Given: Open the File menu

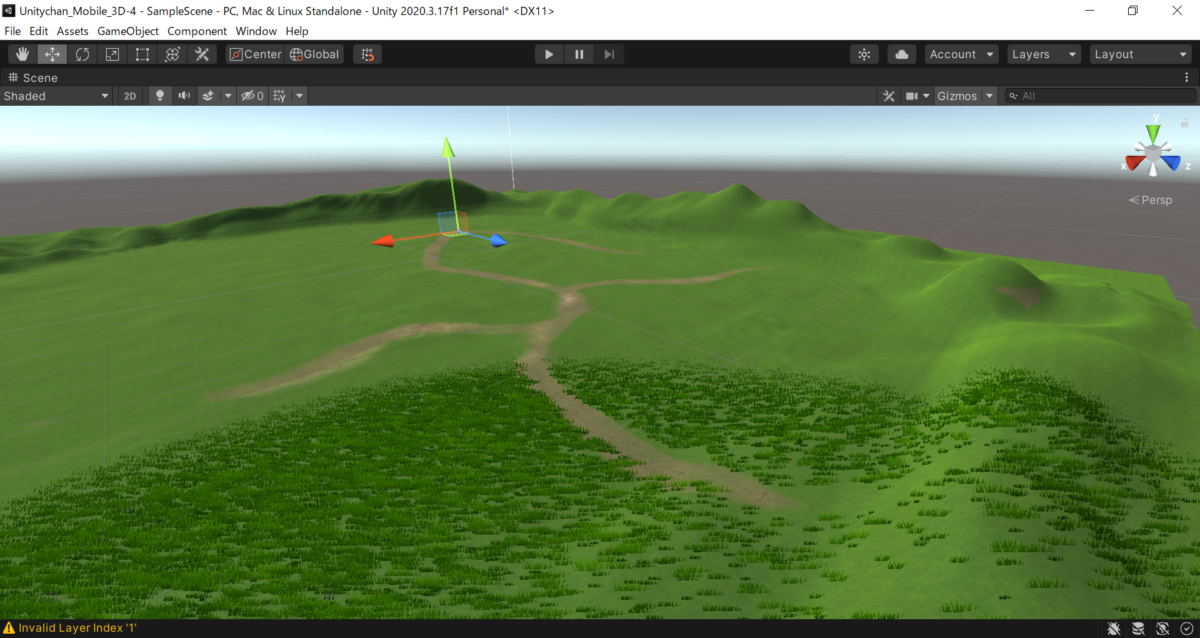Looking at the screenshot, I should coord(13,31).
